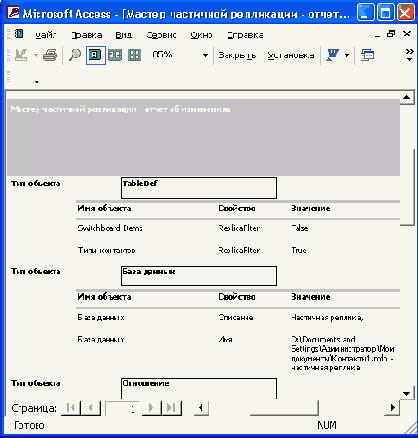Open the Файл menu

(45, 35)
